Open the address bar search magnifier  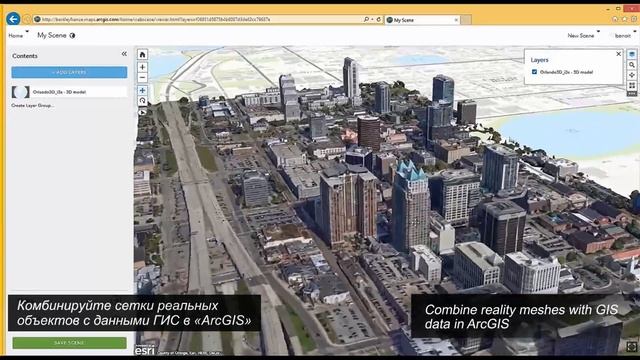(366, 19)
